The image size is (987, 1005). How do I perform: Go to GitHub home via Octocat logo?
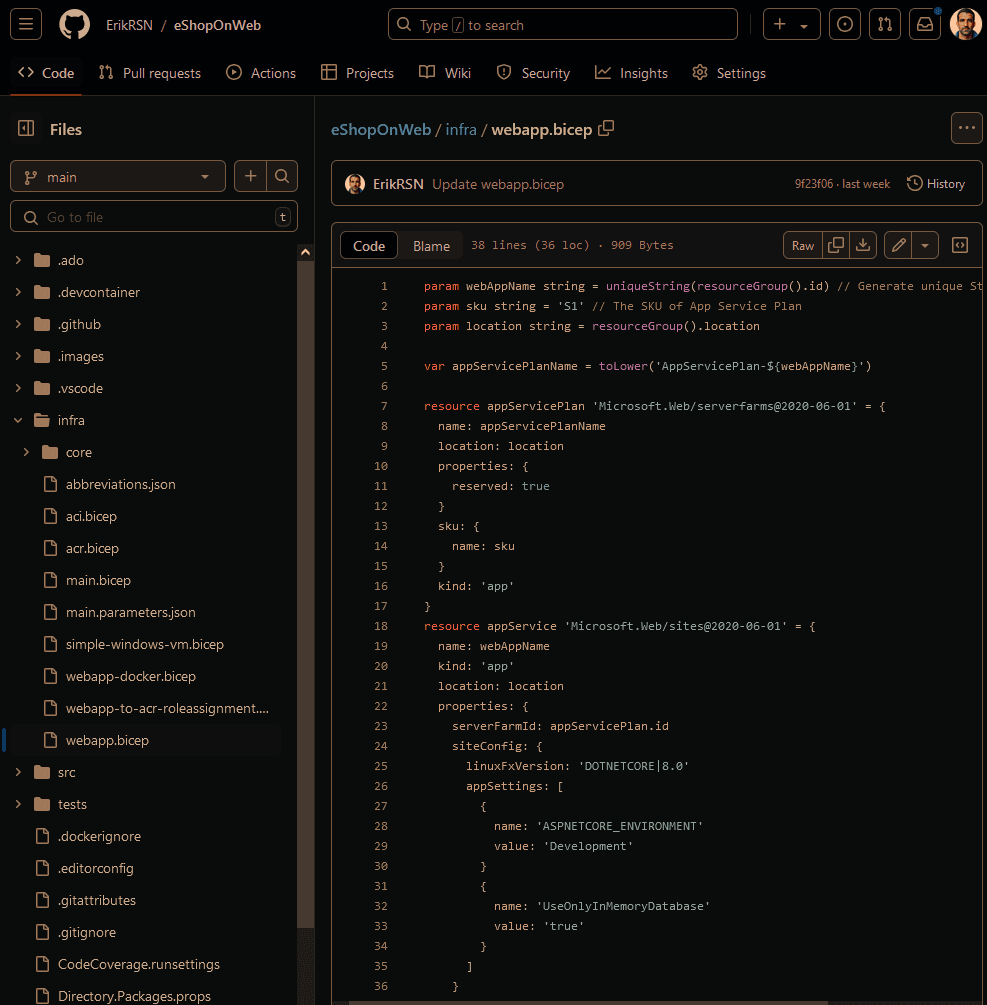(x=74, y=25)
